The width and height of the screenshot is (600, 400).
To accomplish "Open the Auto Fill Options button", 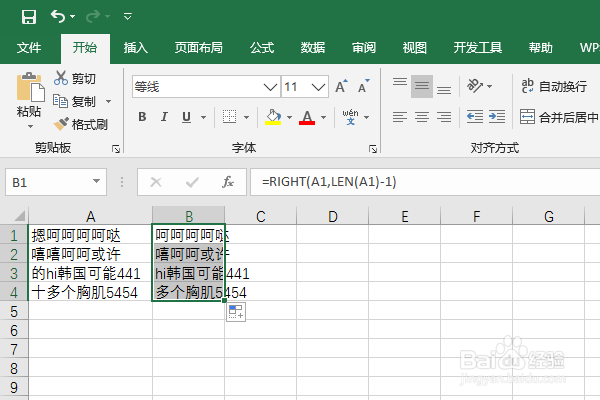I will (x=236, y=312).
